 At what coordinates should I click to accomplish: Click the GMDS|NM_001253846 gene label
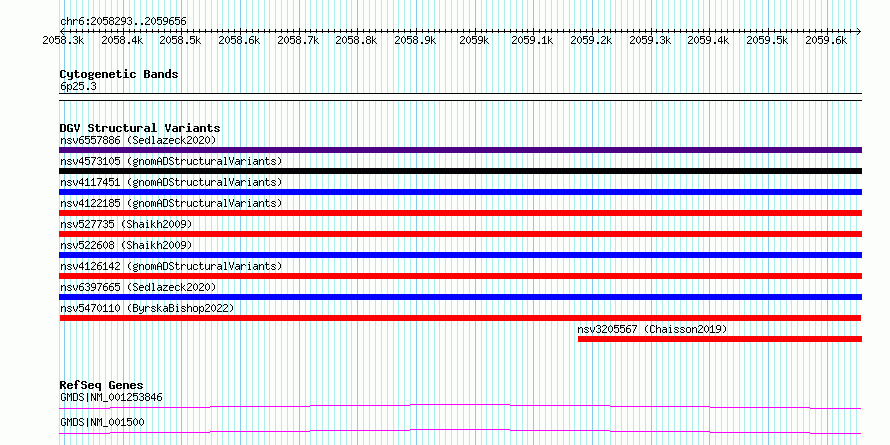pyautogui.click(x=111, y=397)
